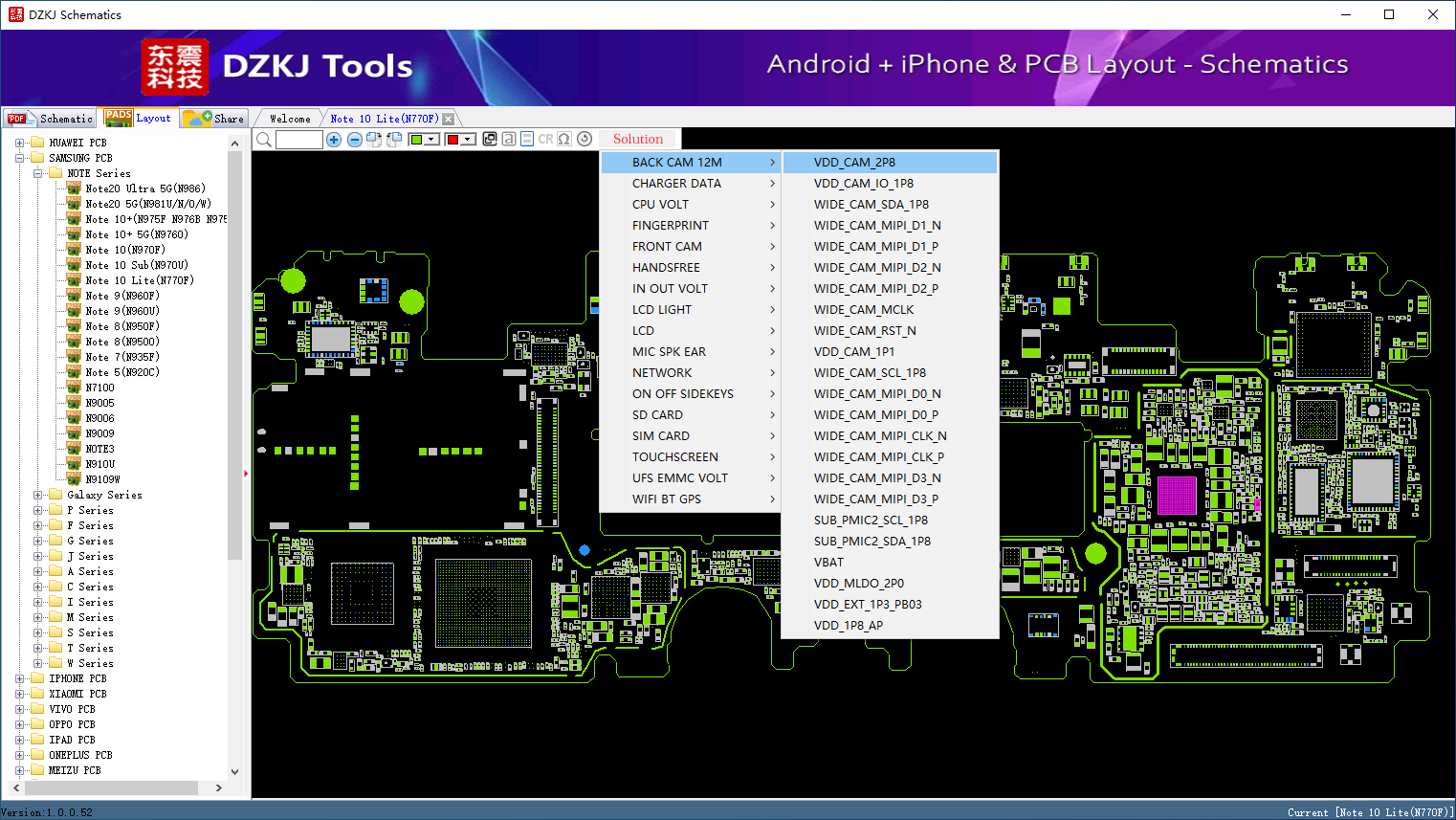Open the FINGERPRINT submenu
Image resolution: width=1456 pixels, height=820 pixels.
(x=691, y=226)
